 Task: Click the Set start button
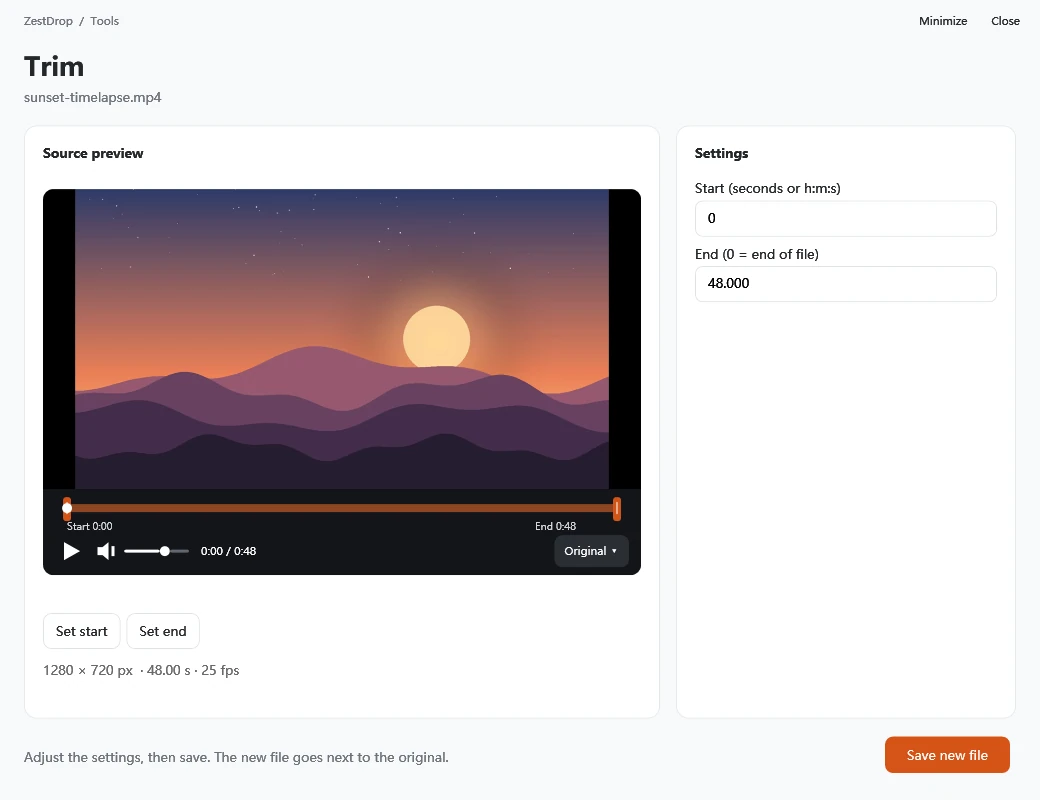coord(82,631)
